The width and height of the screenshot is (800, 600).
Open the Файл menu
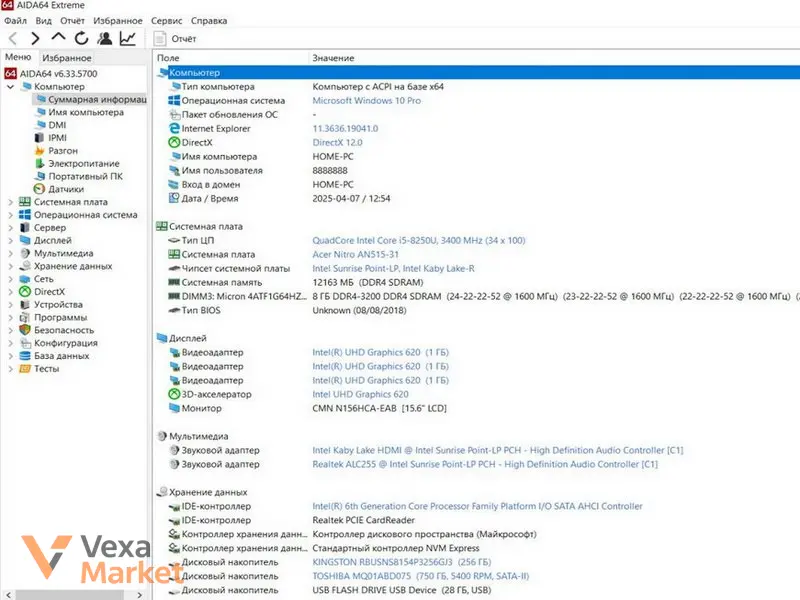(x=15, y=21)
